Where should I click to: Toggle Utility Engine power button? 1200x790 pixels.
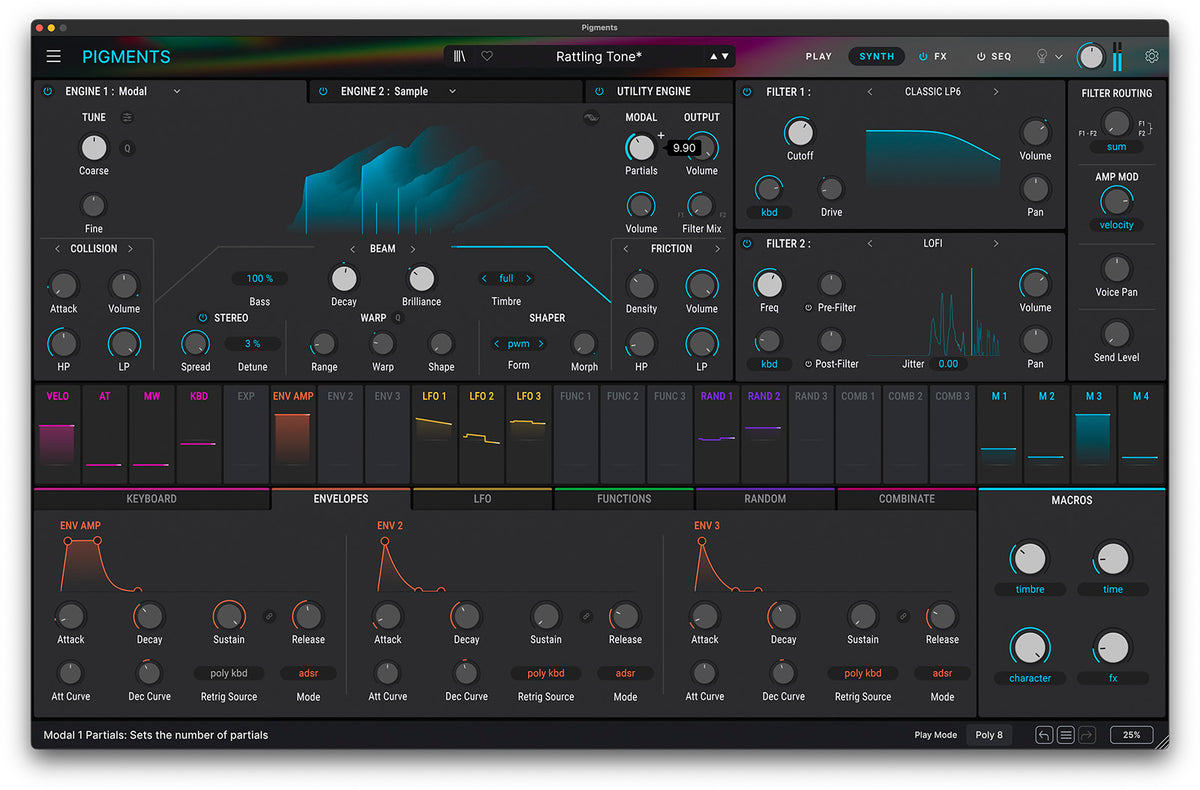click(599, 91)
